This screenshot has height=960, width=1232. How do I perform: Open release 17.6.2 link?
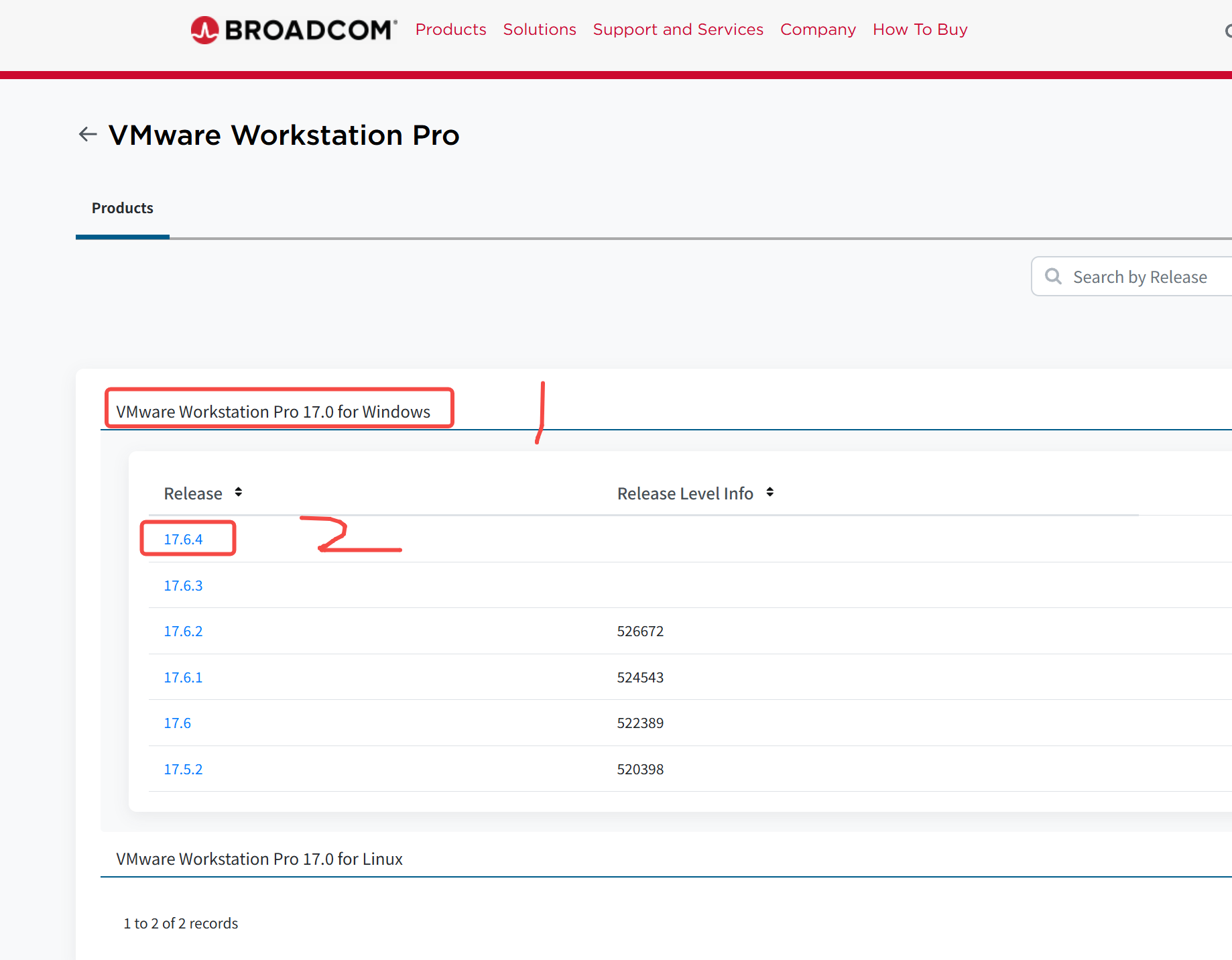tap(183, 632)
